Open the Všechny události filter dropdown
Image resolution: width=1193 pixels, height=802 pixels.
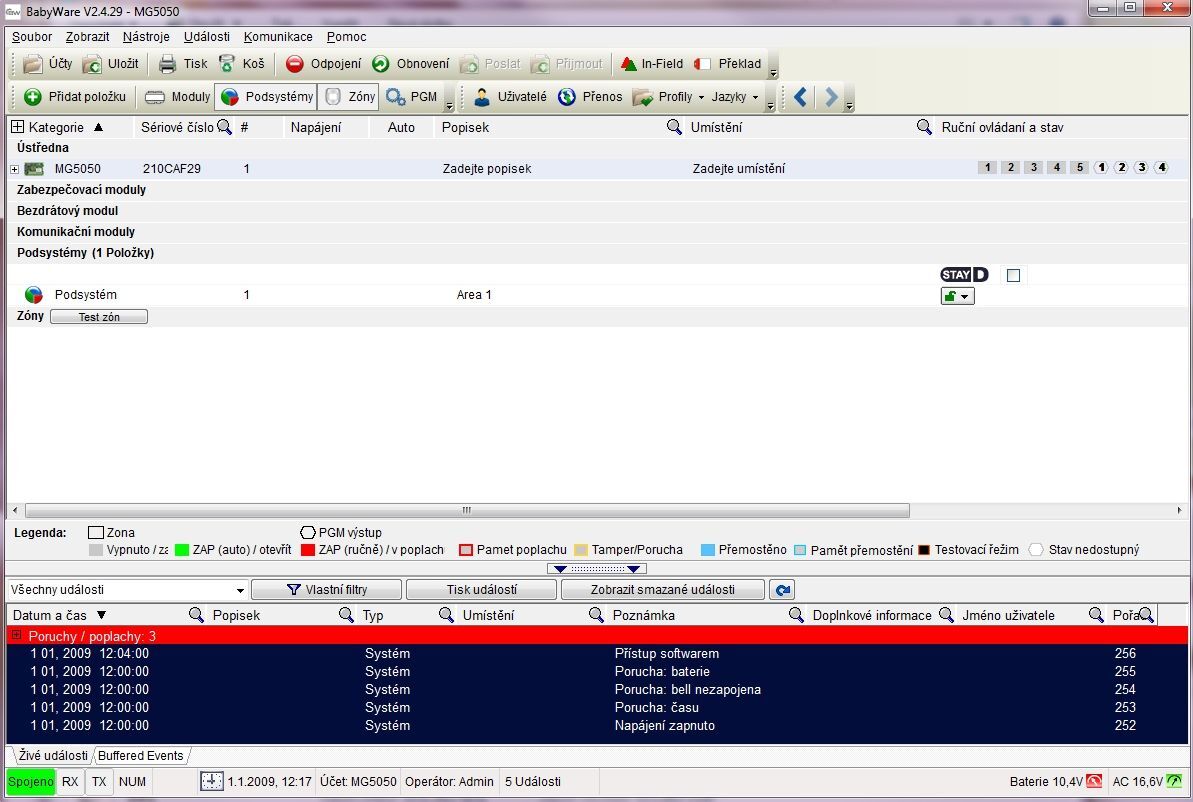(x=239, y=590)
